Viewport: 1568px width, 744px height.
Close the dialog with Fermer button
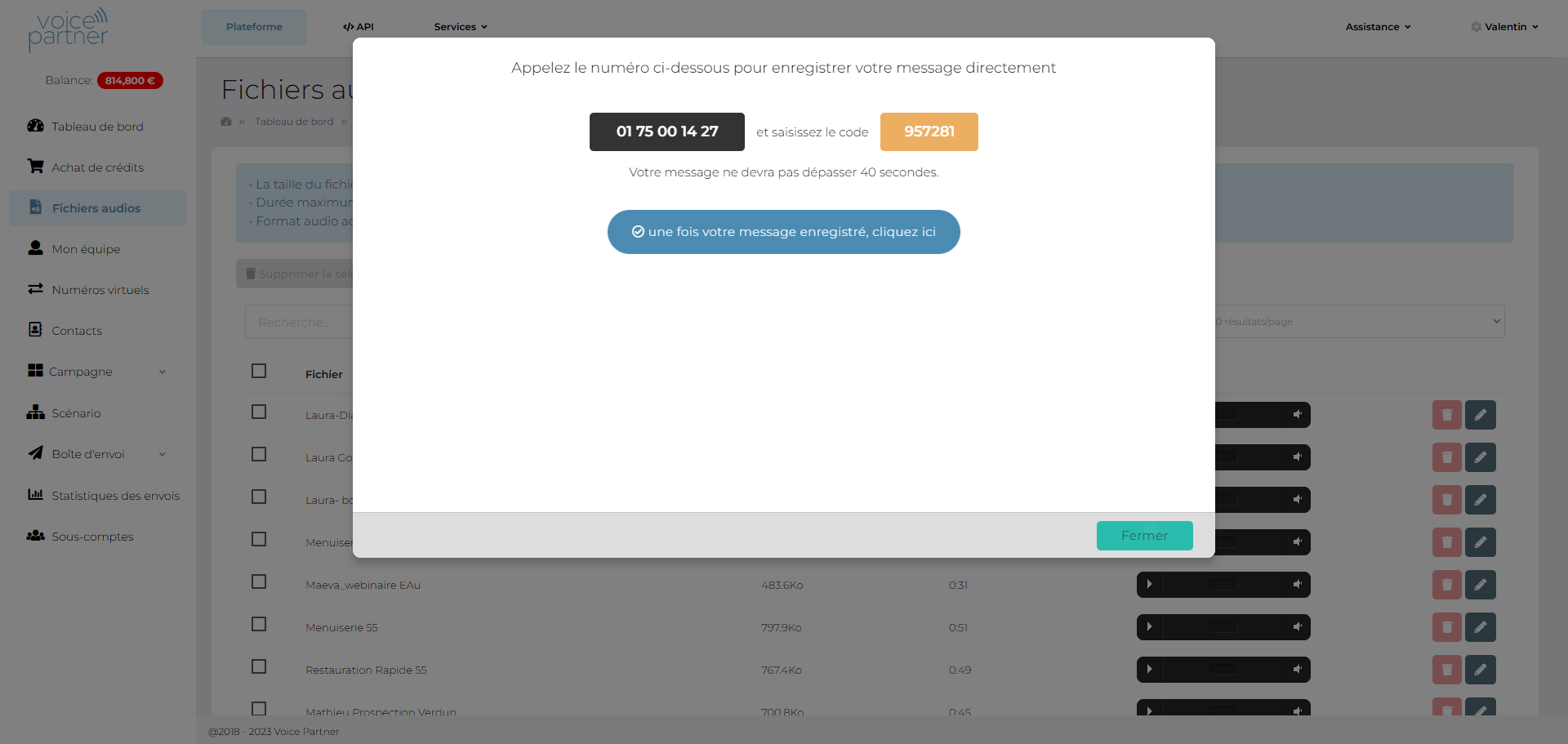[1144, 536]
